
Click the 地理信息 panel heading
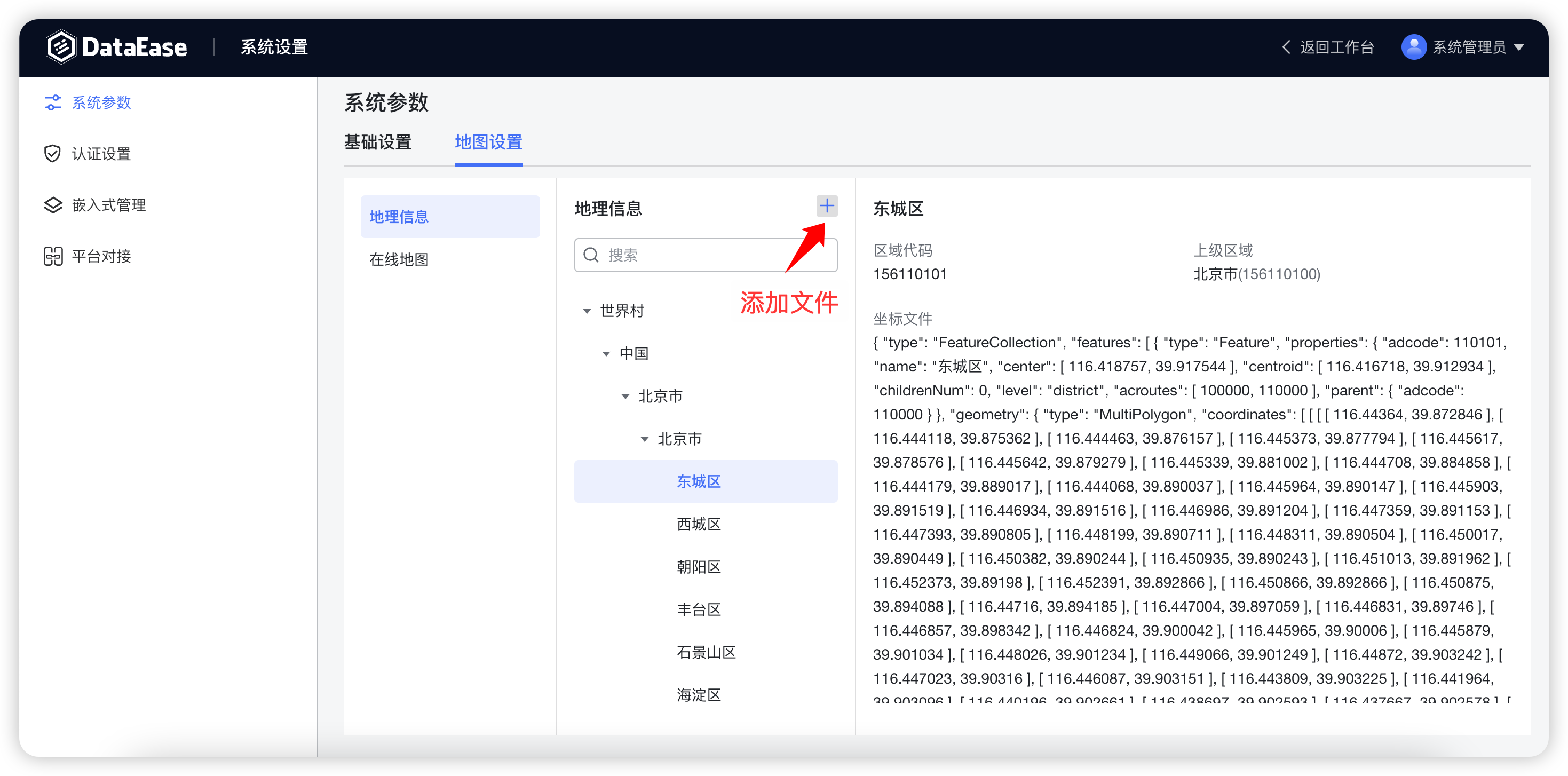pos(608,209)
